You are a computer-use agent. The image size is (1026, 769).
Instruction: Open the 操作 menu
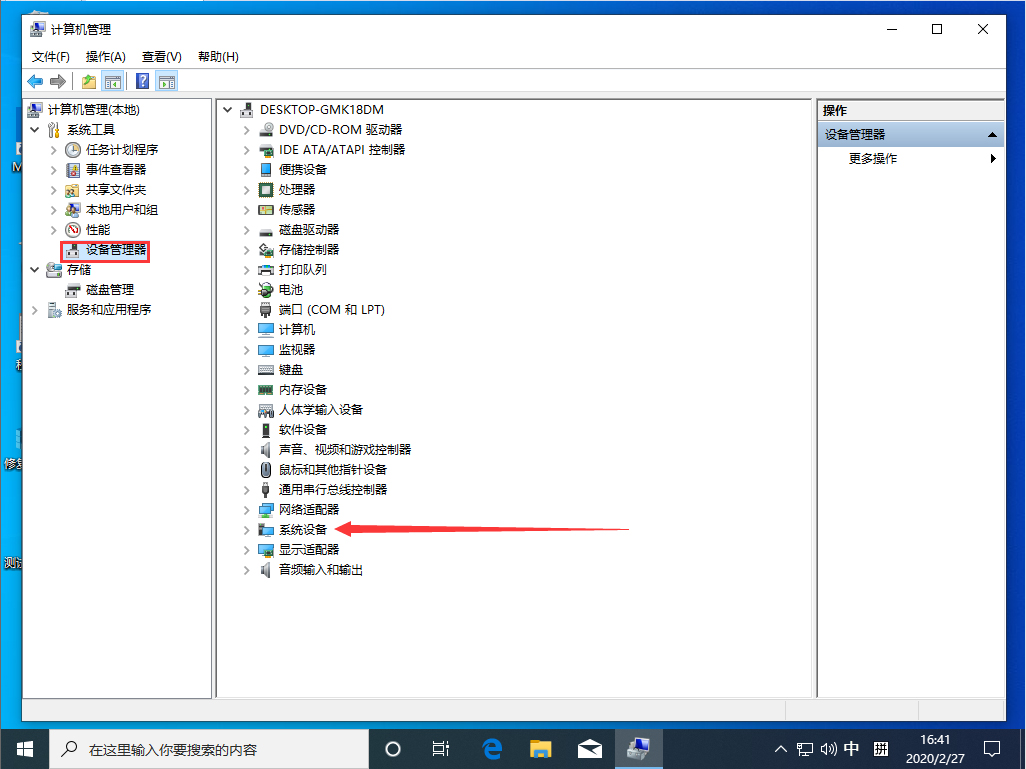pos(105,57)
